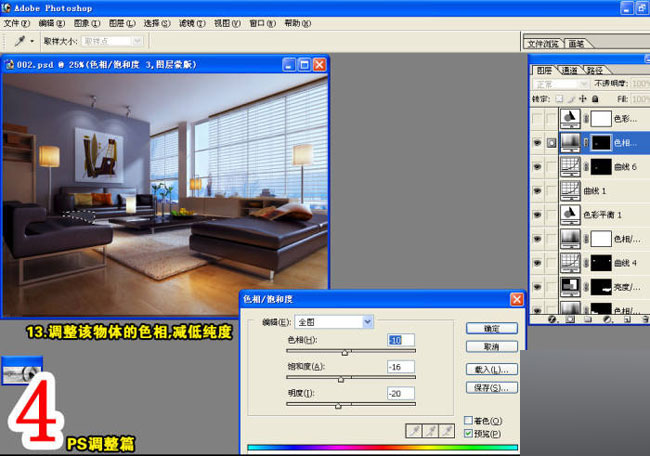
Task: Select the layer mask of 曲线 4
Action: pyautogui.click(x=601, y=263)
